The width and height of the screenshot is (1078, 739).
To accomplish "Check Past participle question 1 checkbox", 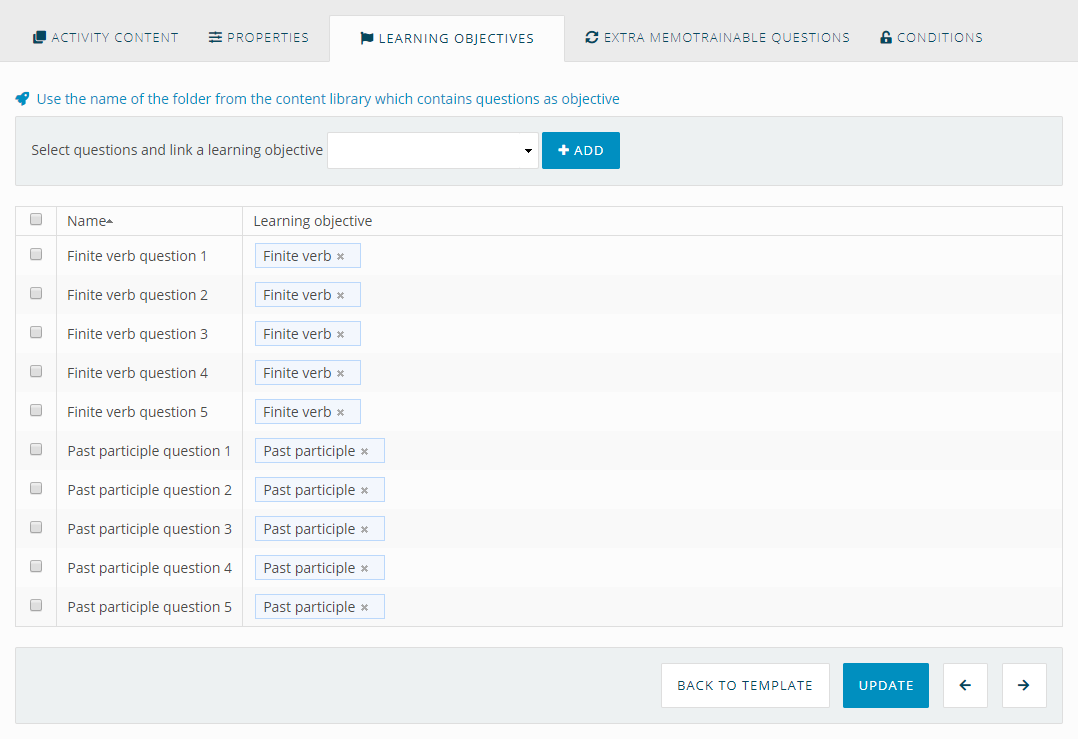I will (36, 450).
